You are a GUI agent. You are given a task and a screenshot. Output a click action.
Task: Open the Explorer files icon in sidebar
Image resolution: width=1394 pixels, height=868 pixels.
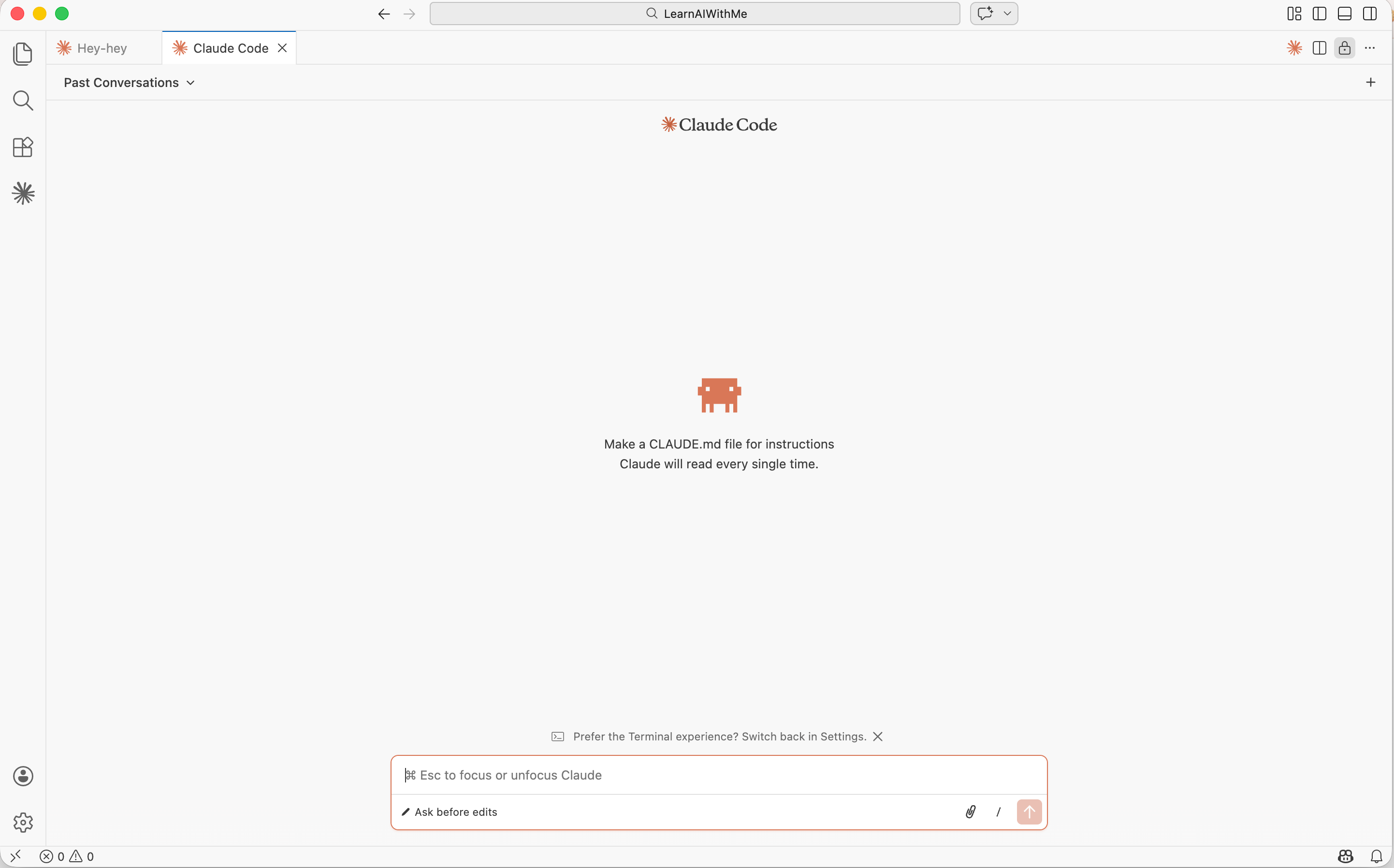(22, 54)
